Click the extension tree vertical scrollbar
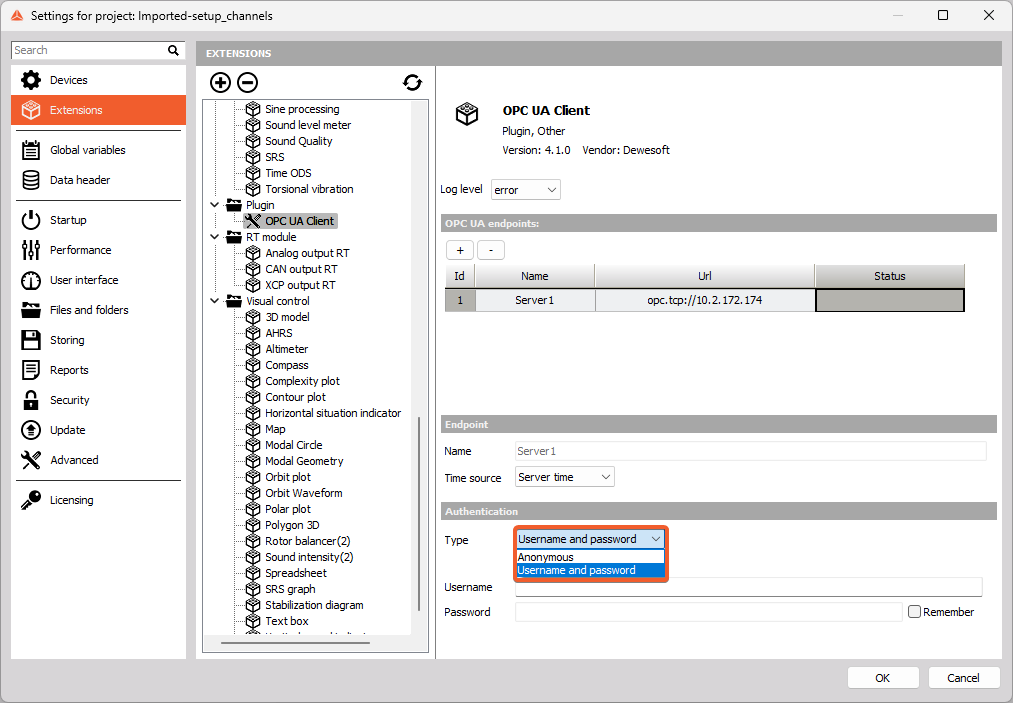 point(419,514)
